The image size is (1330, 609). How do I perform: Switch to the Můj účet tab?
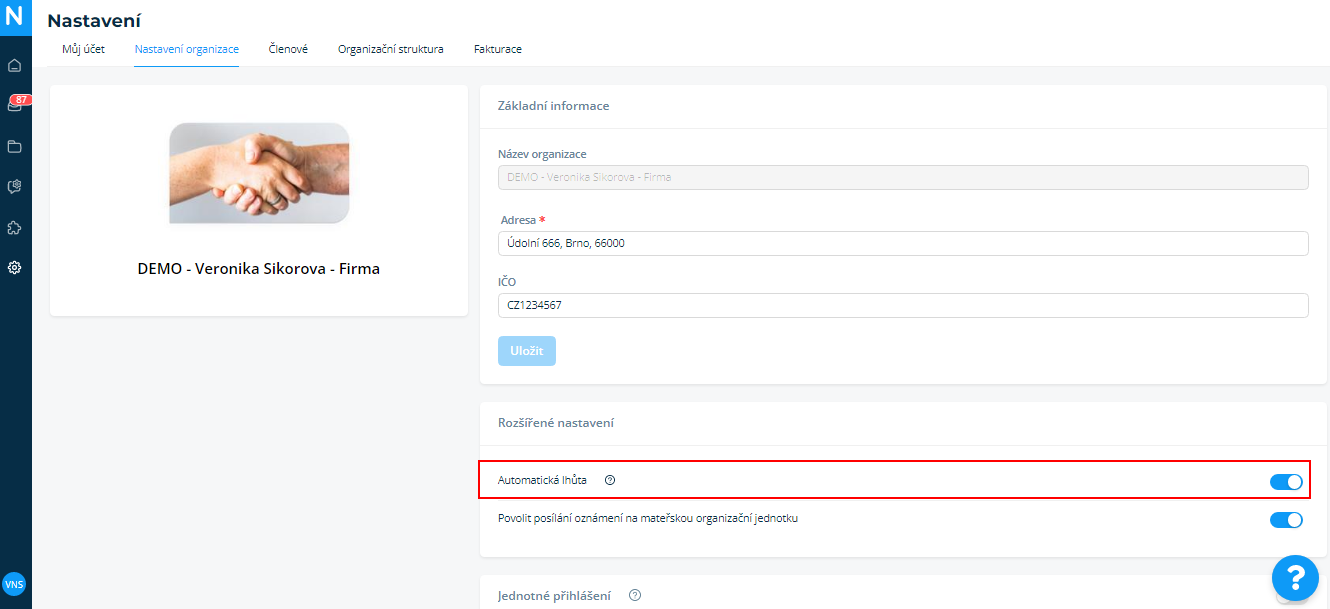tap(83, 49)
